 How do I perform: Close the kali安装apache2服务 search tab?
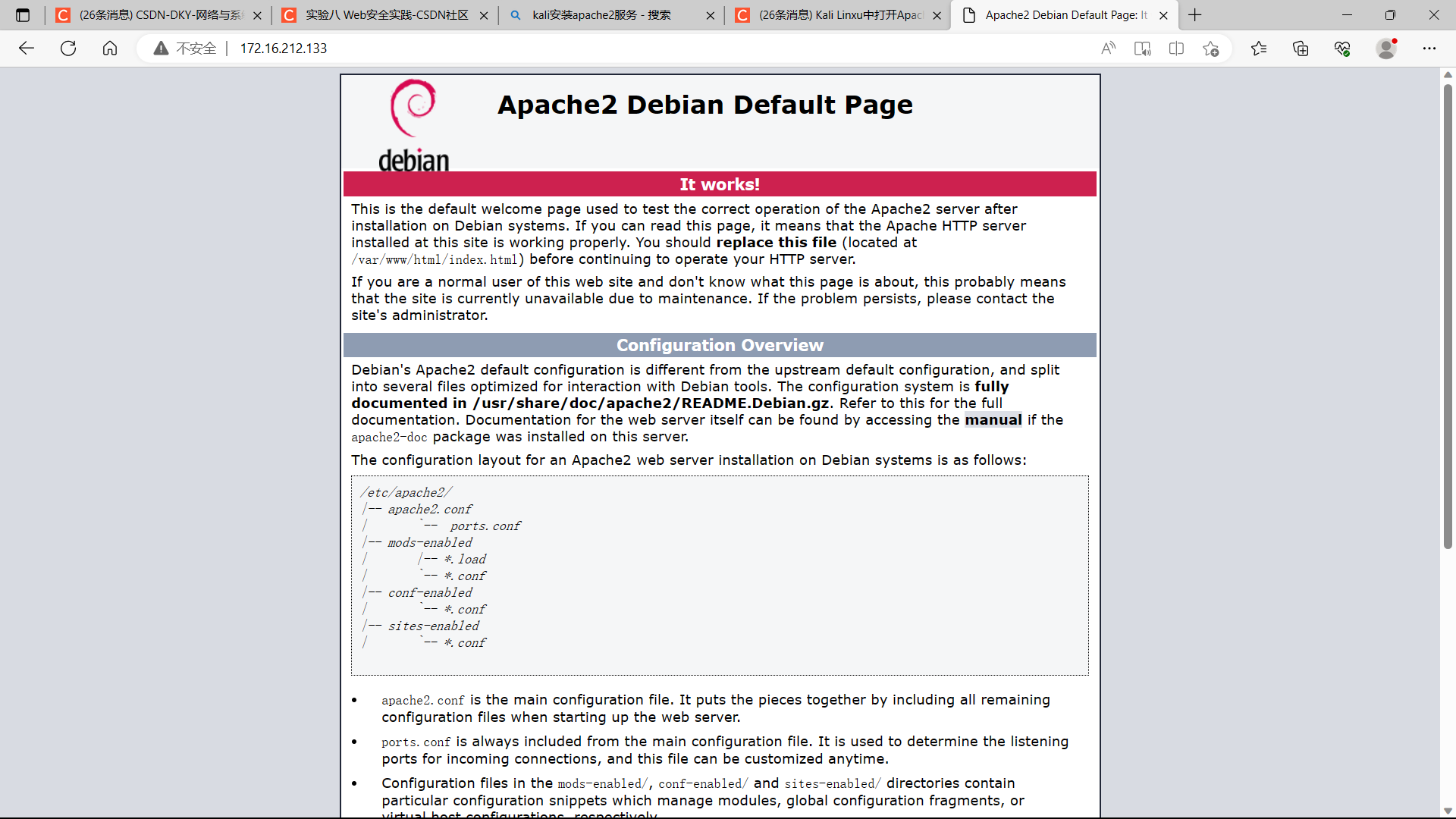coord(710,15)
